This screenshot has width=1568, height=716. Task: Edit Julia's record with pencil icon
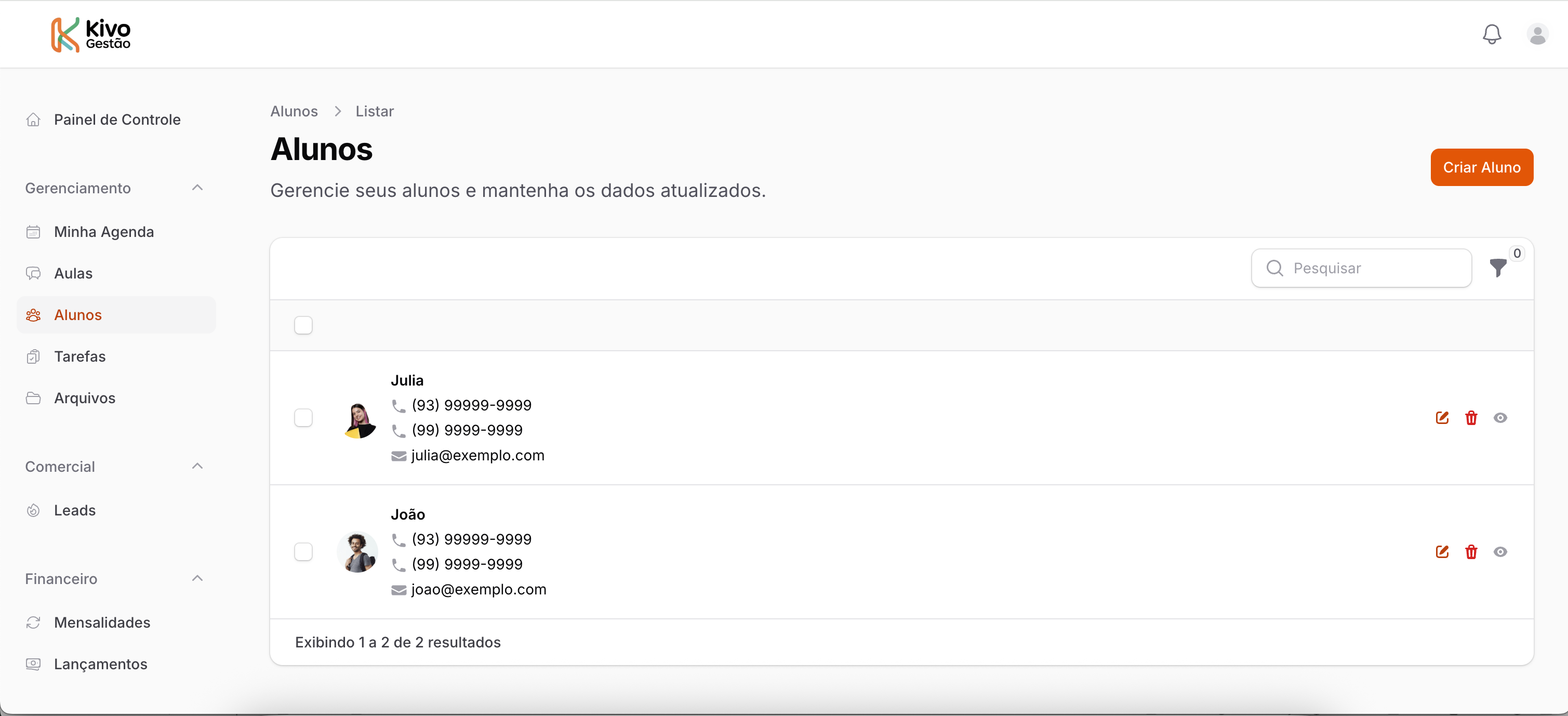pos(1441,418)
